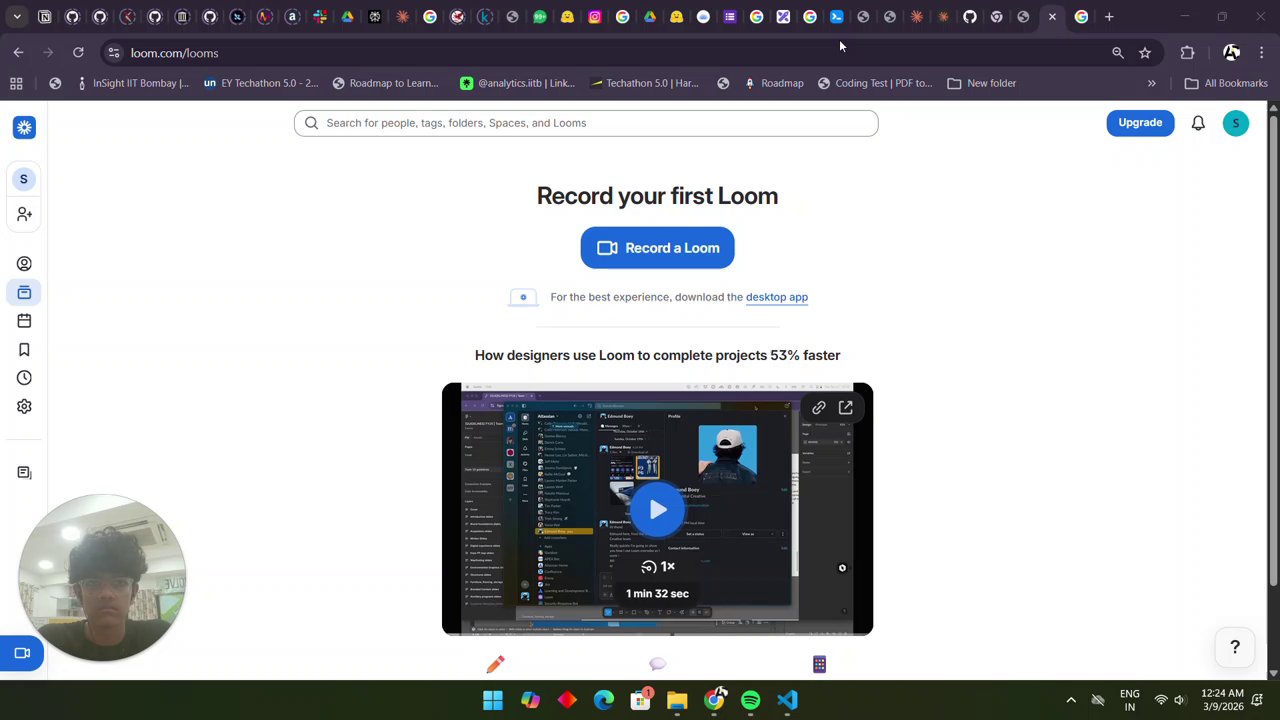
Task: Open Visual Studio Code from the taskbar
Action: [788, 700]
